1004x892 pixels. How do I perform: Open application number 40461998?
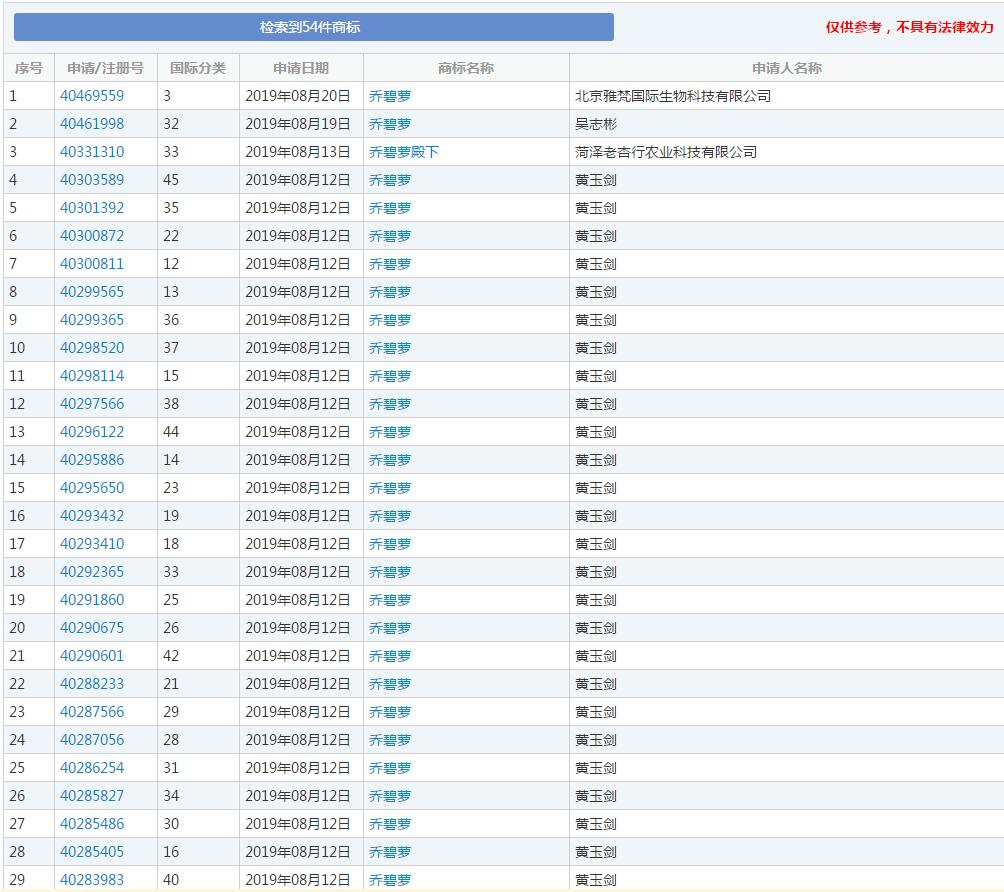pos(92,124)
